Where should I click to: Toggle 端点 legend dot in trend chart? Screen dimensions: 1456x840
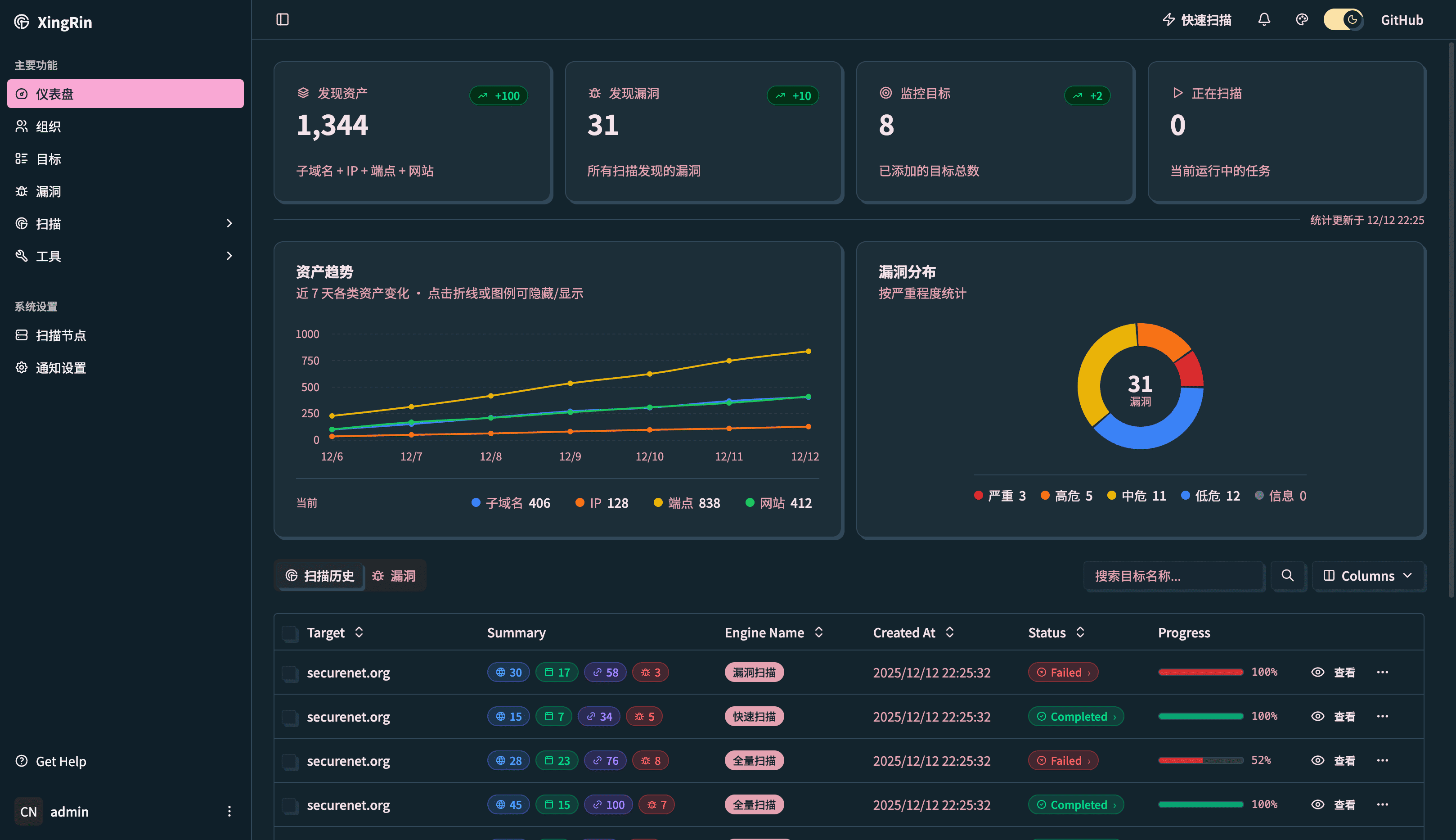[x=657, y=502]
